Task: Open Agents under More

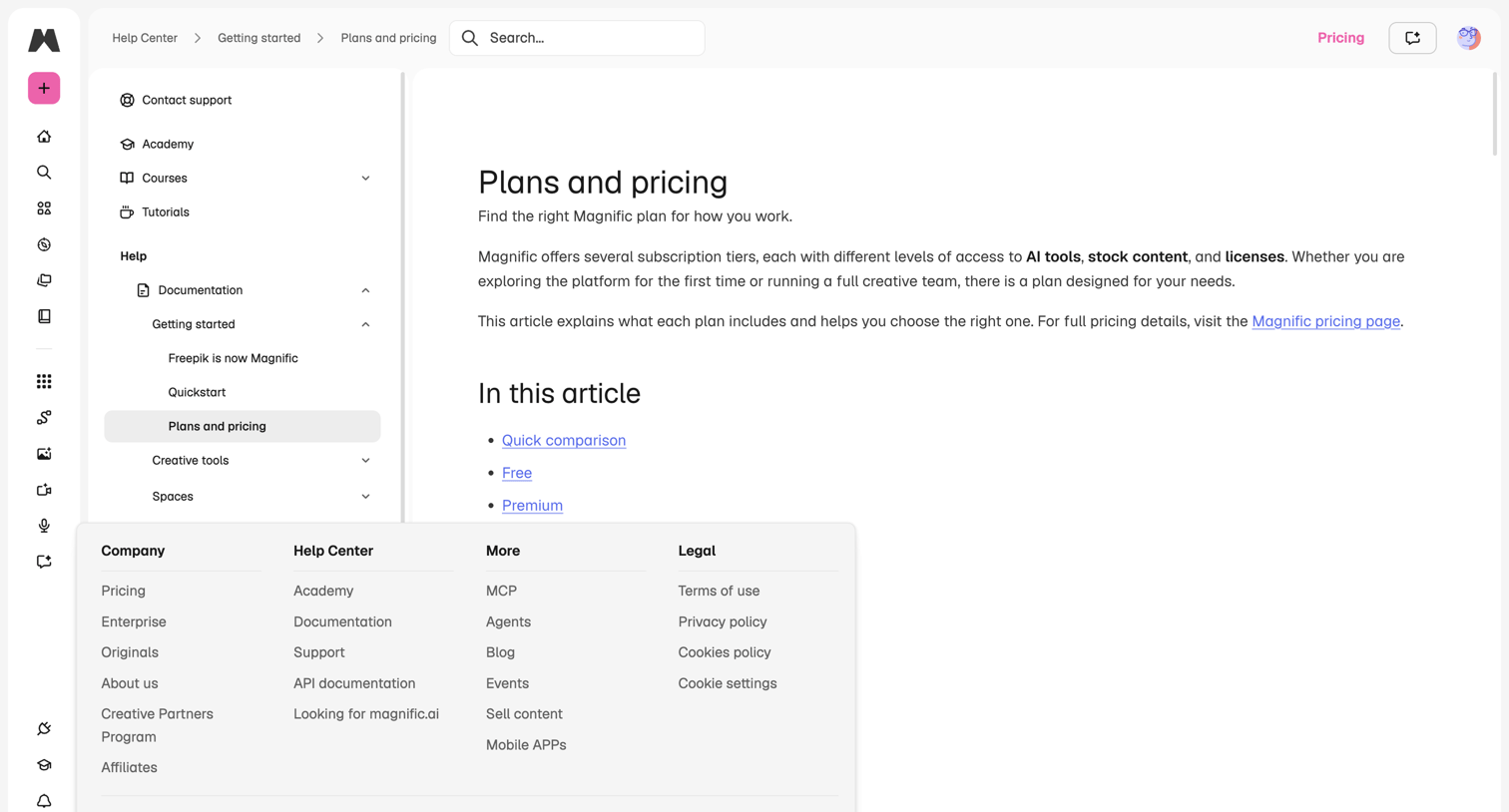Action: [x=508, y=621]
